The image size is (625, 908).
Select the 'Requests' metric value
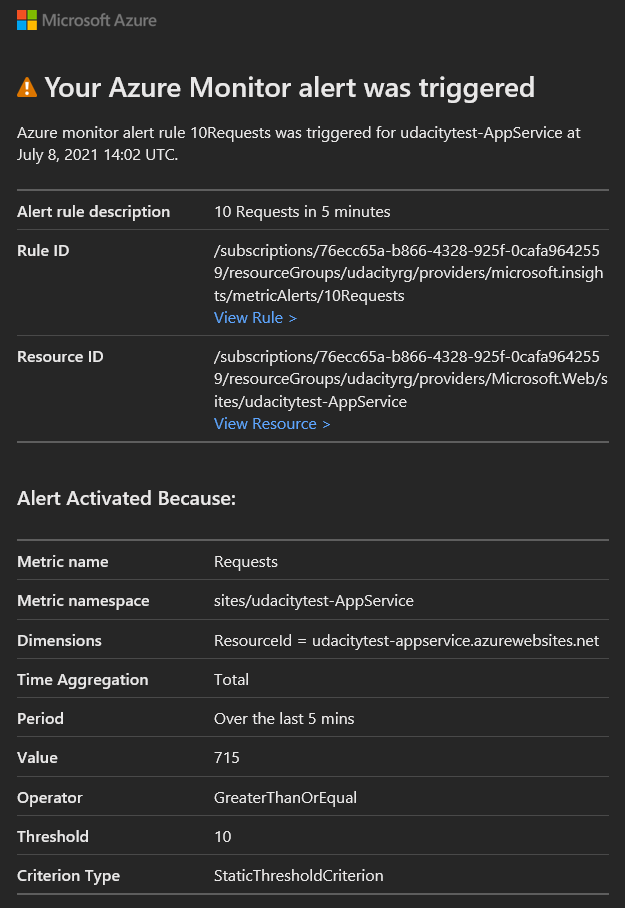[x=246, y=562]
